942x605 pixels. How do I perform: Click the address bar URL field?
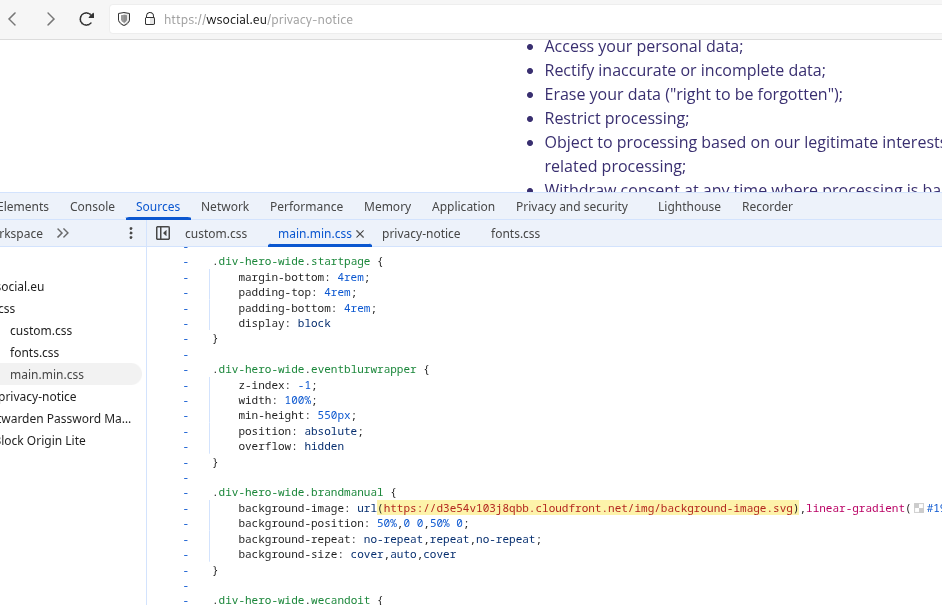coord(500,19)
